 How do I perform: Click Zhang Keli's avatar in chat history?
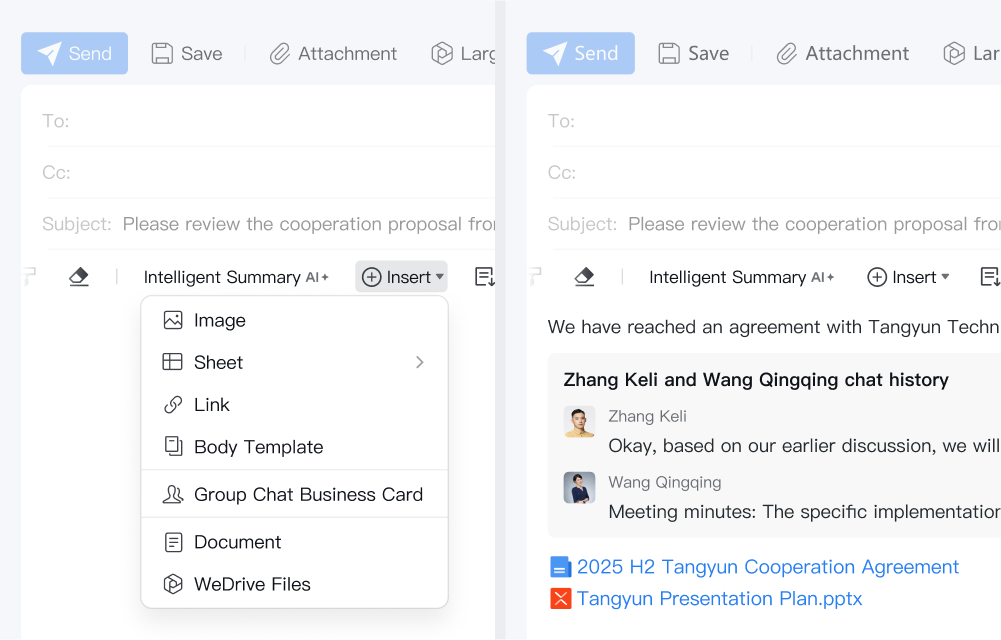(579, 422)
